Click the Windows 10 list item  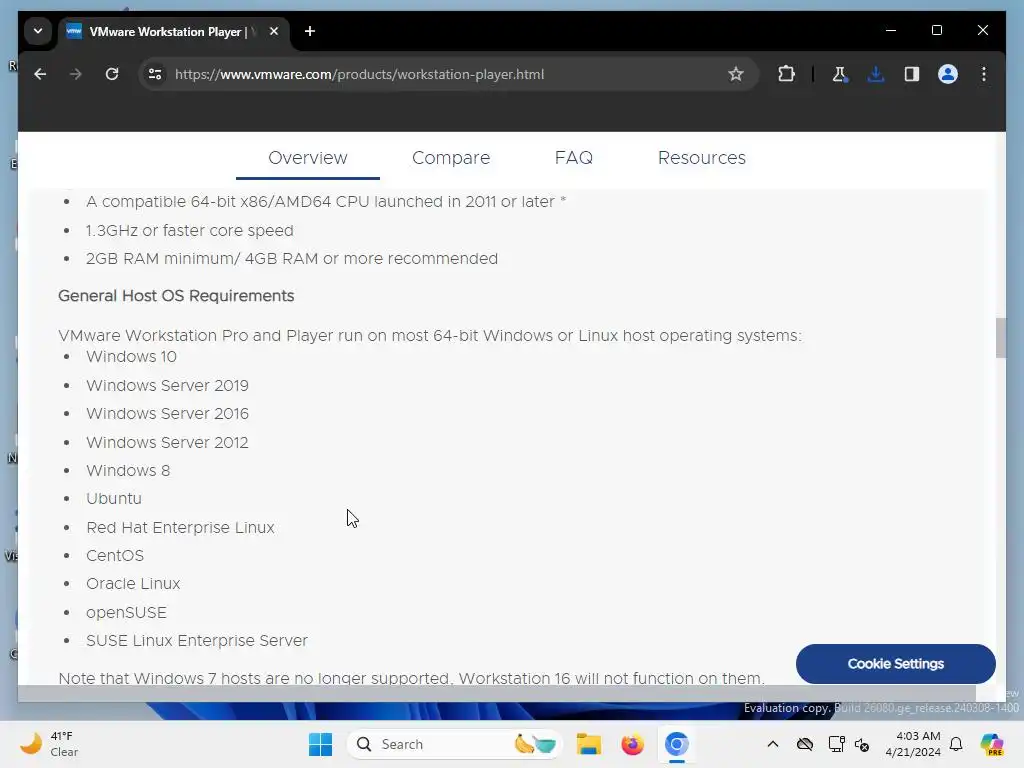[131, 357]
